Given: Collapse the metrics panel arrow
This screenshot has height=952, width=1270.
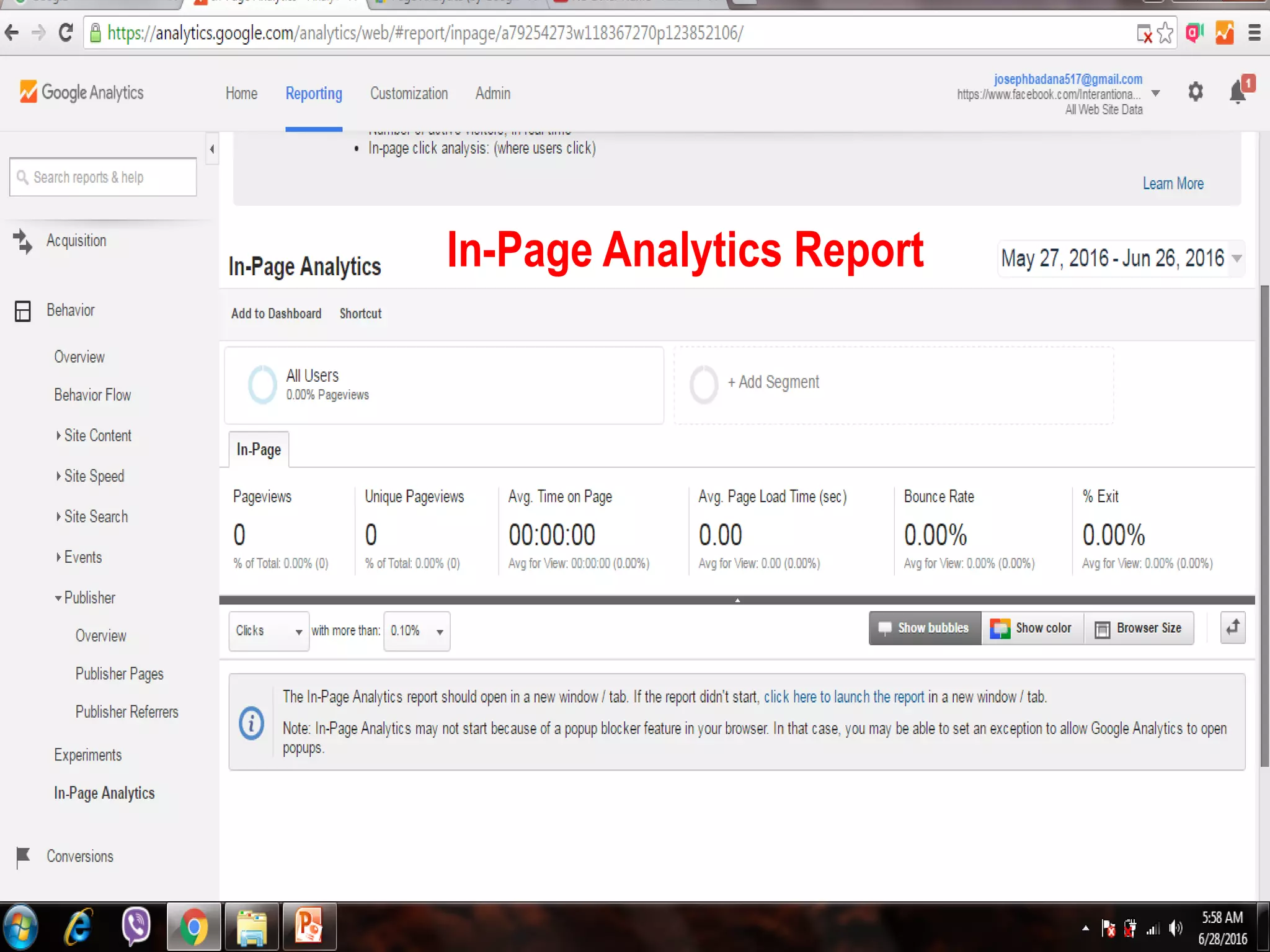Looking at the screenshot, I should tap(737, 600).
